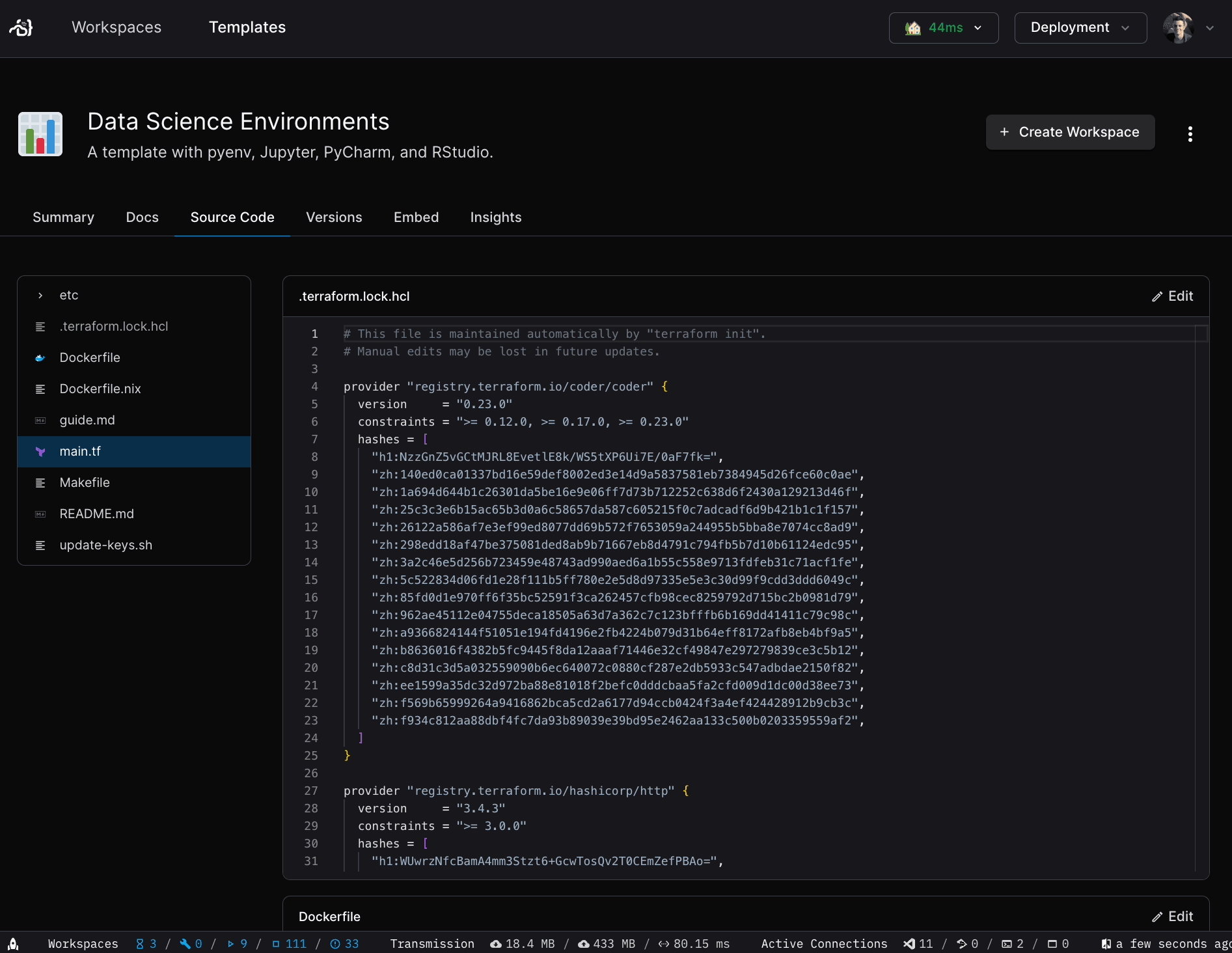Viewport: 1232px width, 953px height.
Task: Click the h1:WUwrzNfcBamA4mm3 hash line
Action: click(547, 861)
